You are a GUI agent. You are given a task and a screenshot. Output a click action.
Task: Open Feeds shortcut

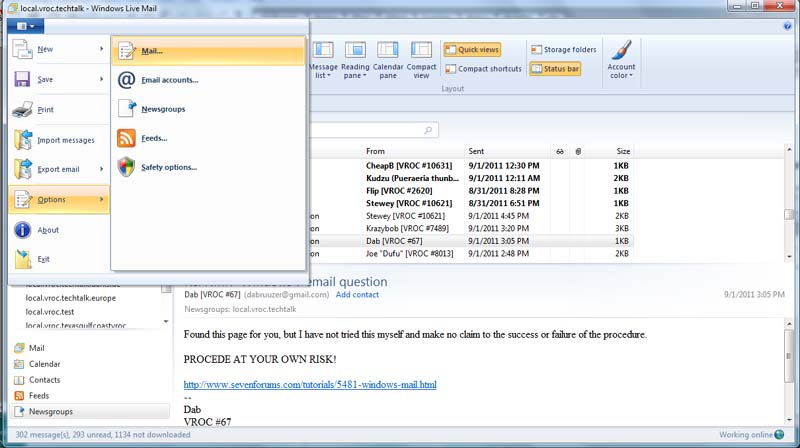39,395
